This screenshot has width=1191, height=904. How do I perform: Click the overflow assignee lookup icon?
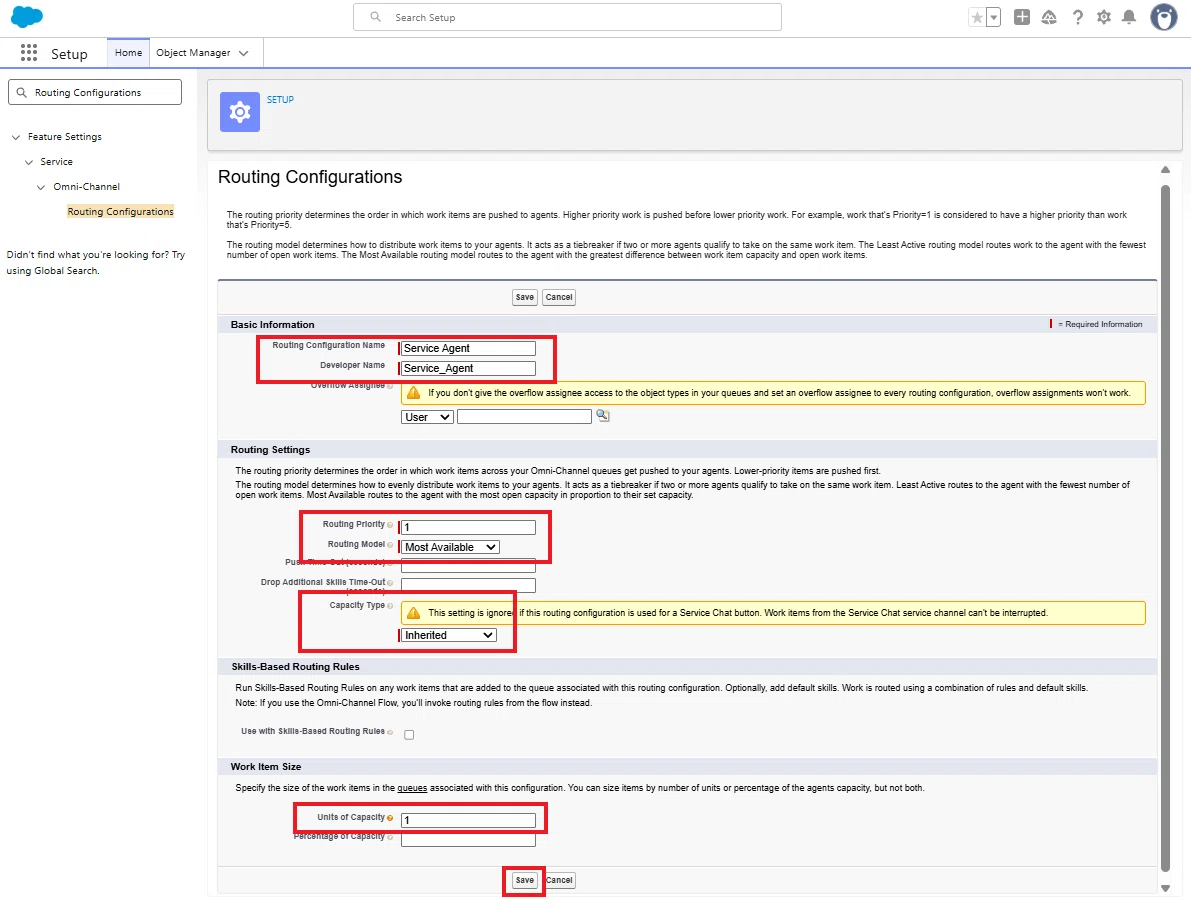coord(602,416)
